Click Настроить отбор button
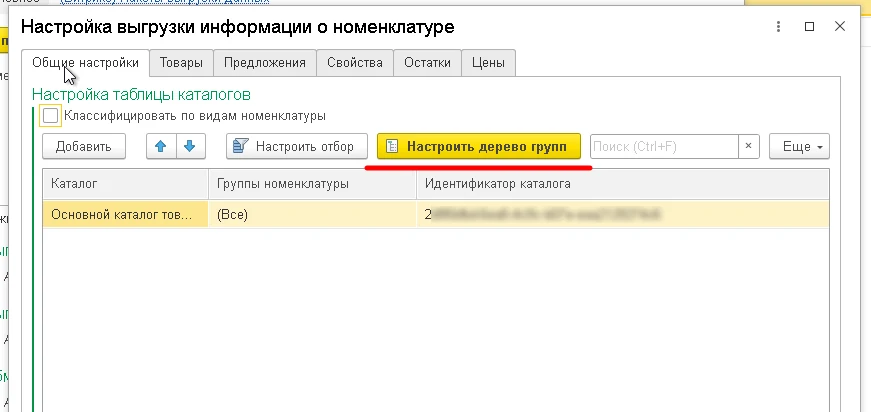This screenshot has height=412, width=871. 297,147
